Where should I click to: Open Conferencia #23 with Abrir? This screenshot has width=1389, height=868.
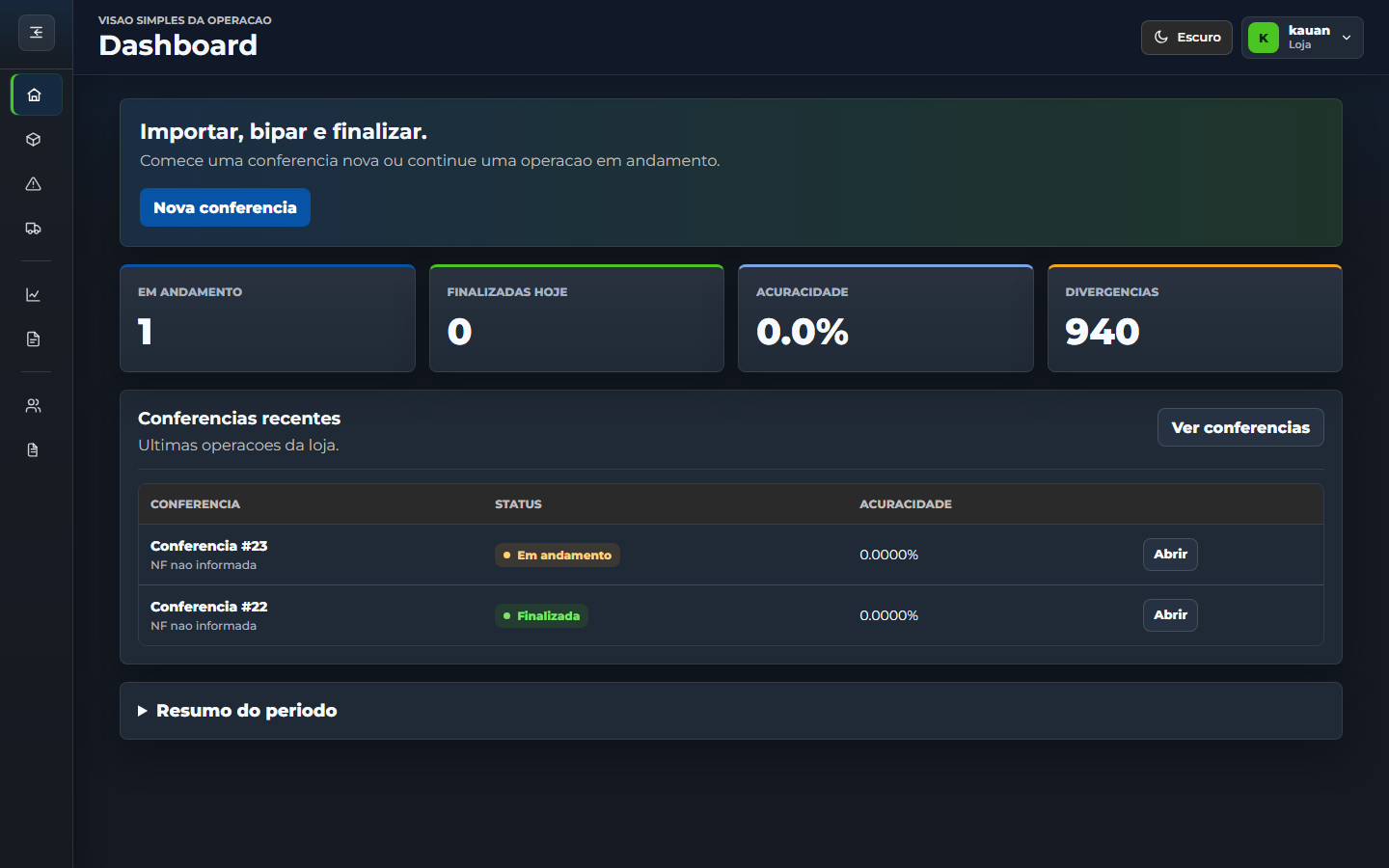(1170, 555)
